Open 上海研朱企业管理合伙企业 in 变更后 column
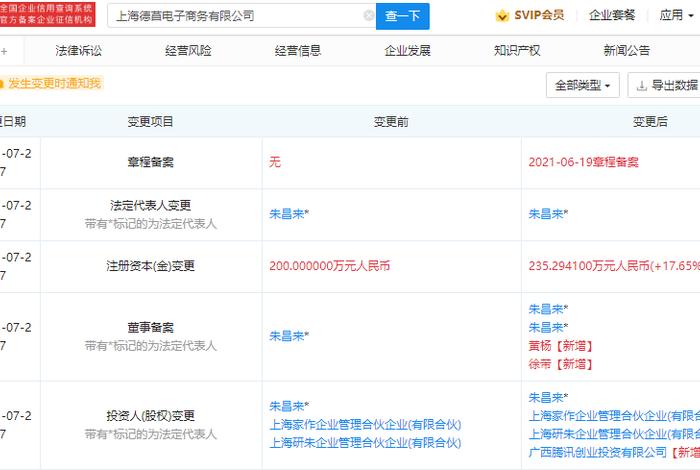700x470 pixels. (x=614, y=434)
